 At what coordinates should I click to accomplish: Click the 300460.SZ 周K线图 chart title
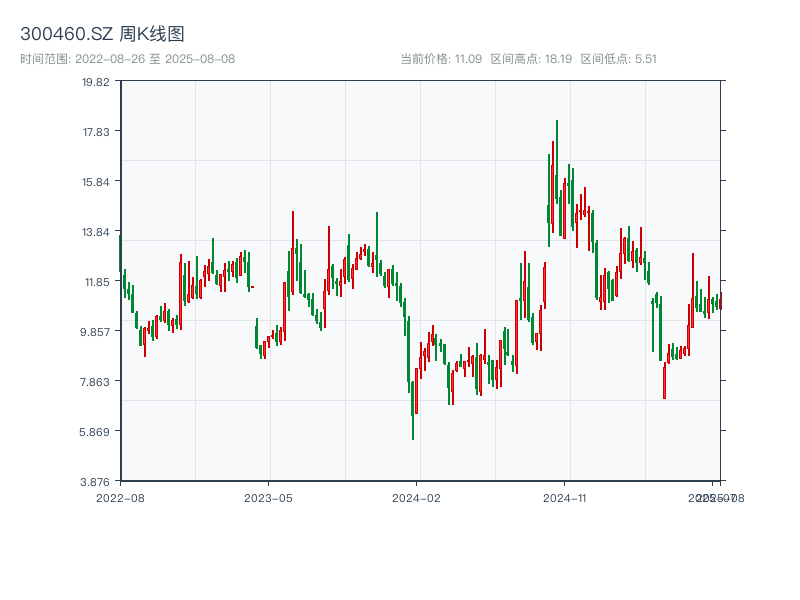[x=102, y=34]
